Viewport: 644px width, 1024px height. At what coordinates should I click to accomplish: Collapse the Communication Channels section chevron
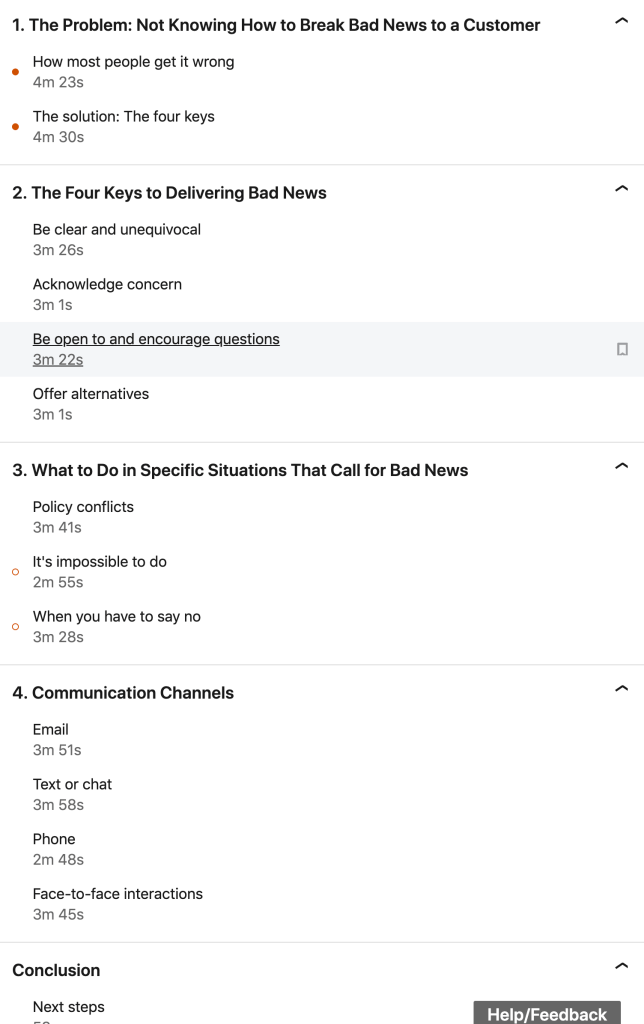(621, 688)
